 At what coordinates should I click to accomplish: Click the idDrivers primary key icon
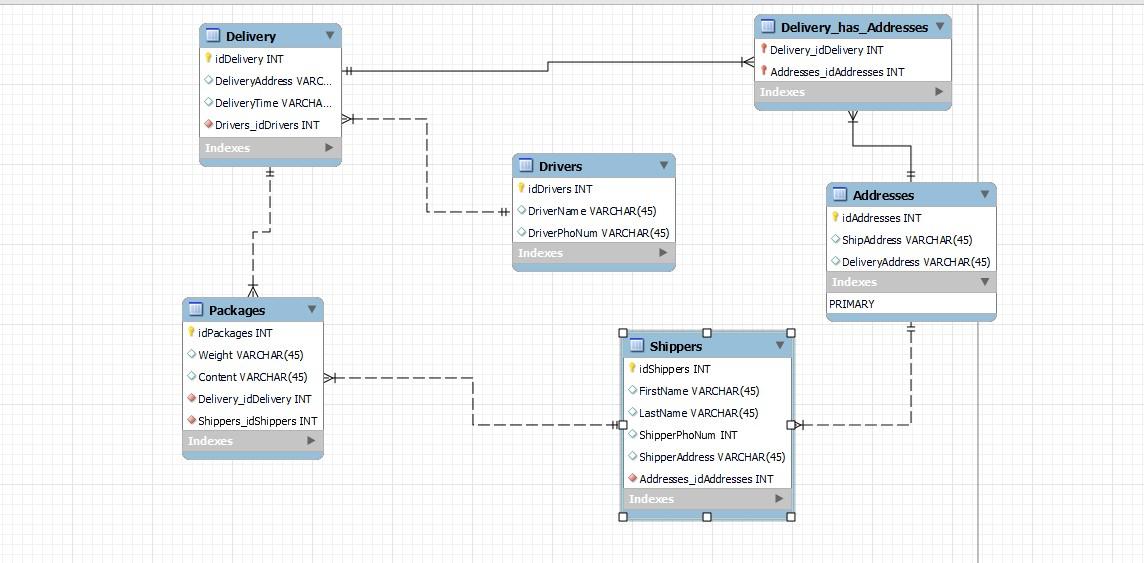tap(521, 188)
